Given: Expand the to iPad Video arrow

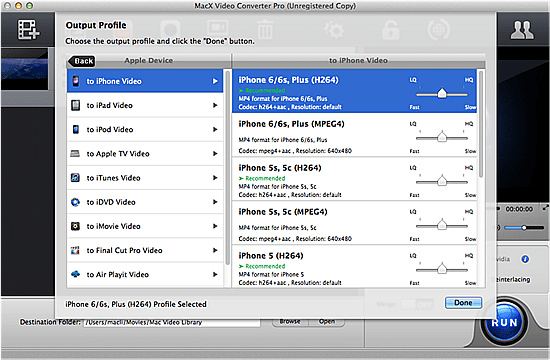Looking at the screenshot, I should click(x=215, y=105).
